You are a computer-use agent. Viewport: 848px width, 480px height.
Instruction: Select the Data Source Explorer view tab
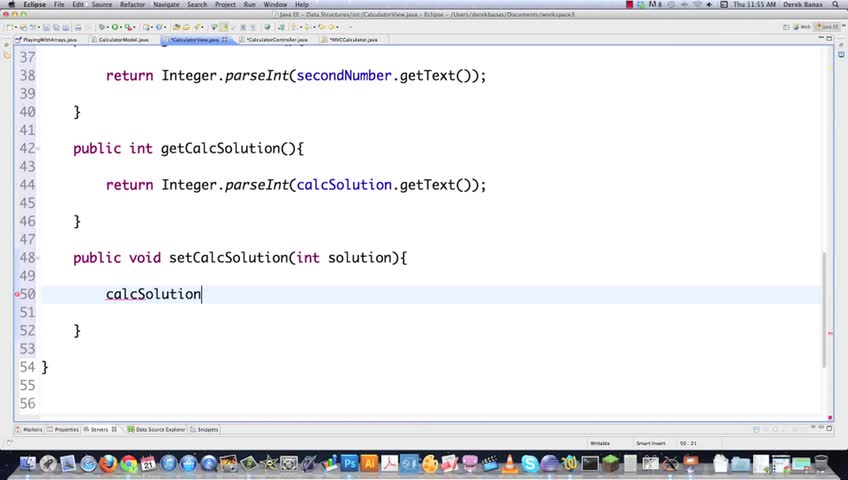pyautogui.click(x=156, y=429)
